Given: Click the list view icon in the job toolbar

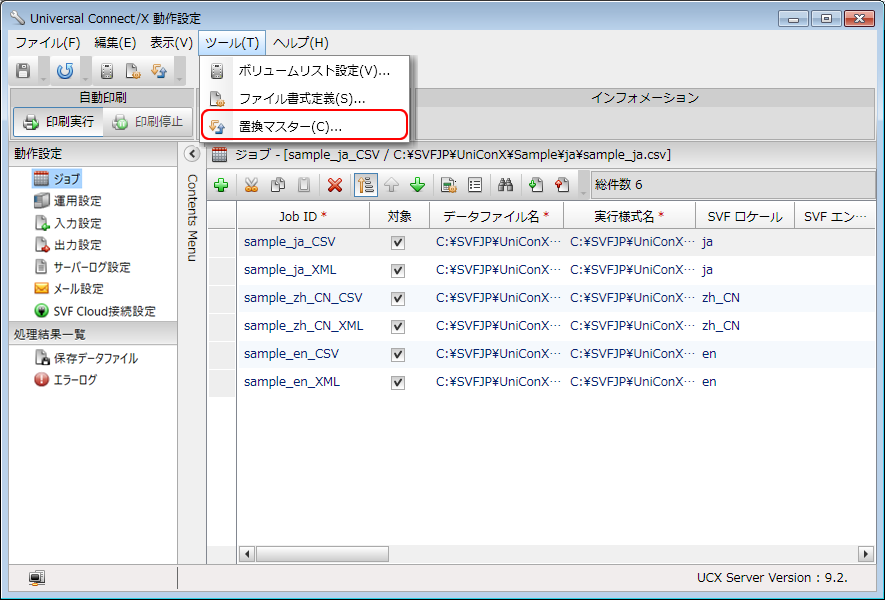Looking at the screenshot, I should [475, 185].
